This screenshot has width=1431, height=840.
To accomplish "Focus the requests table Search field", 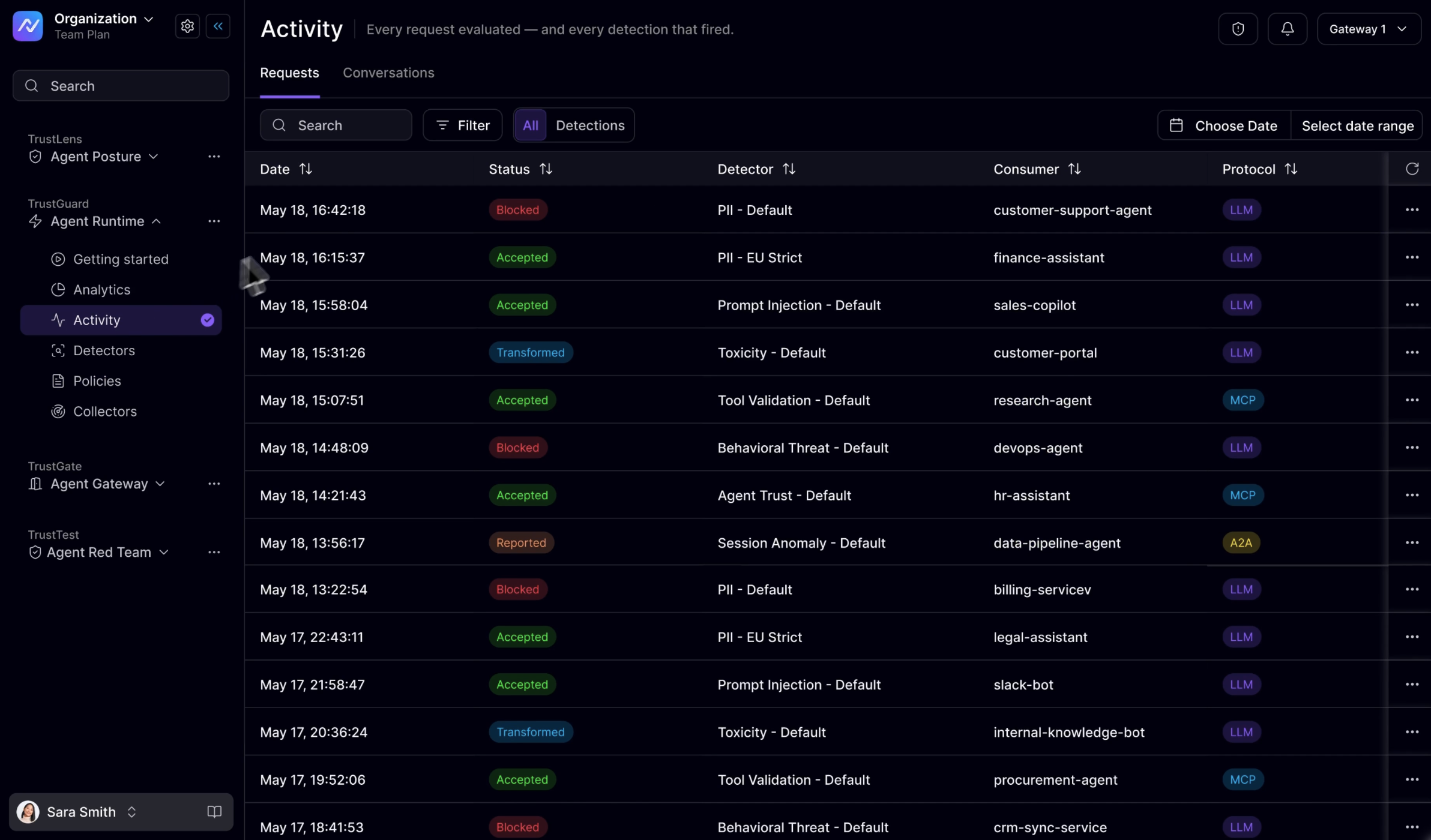I will 336,125.
